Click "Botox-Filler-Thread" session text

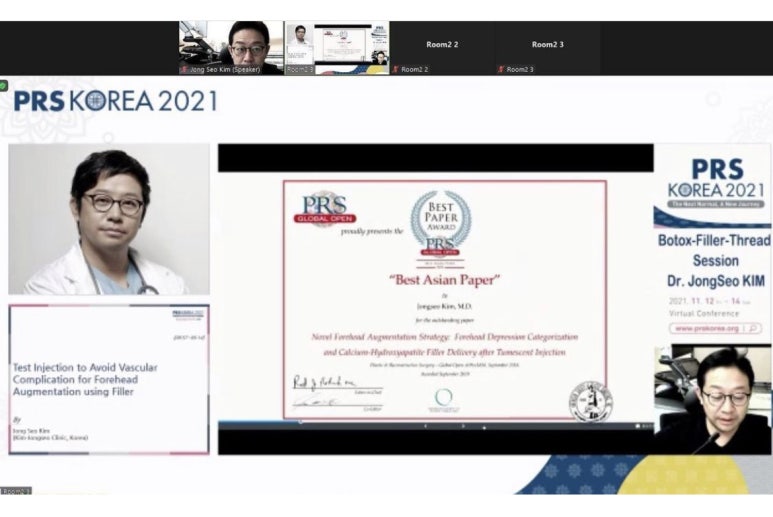[x=714, y=241]
